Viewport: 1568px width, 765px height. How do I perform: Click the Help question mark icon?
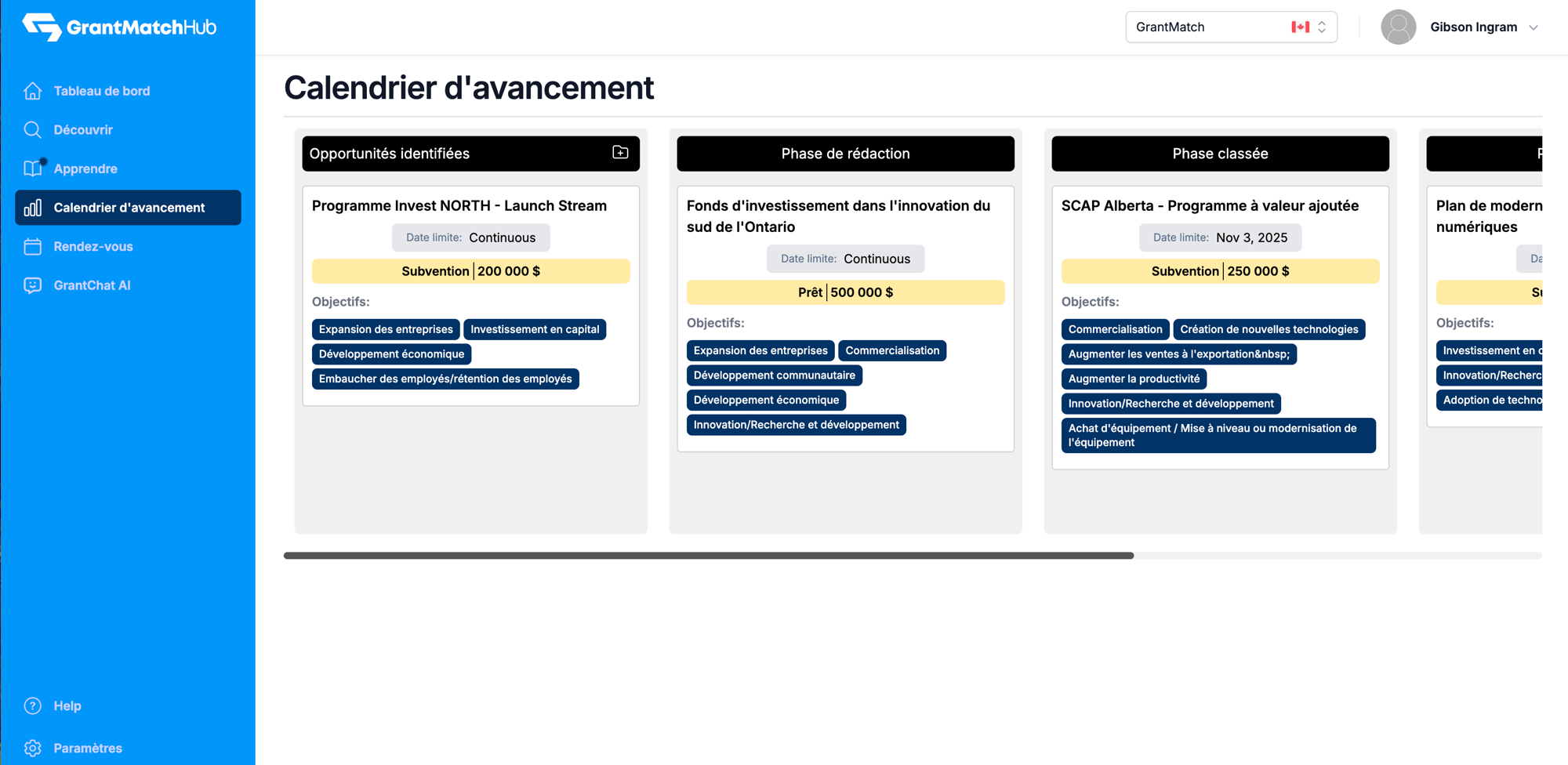[33, 705]
